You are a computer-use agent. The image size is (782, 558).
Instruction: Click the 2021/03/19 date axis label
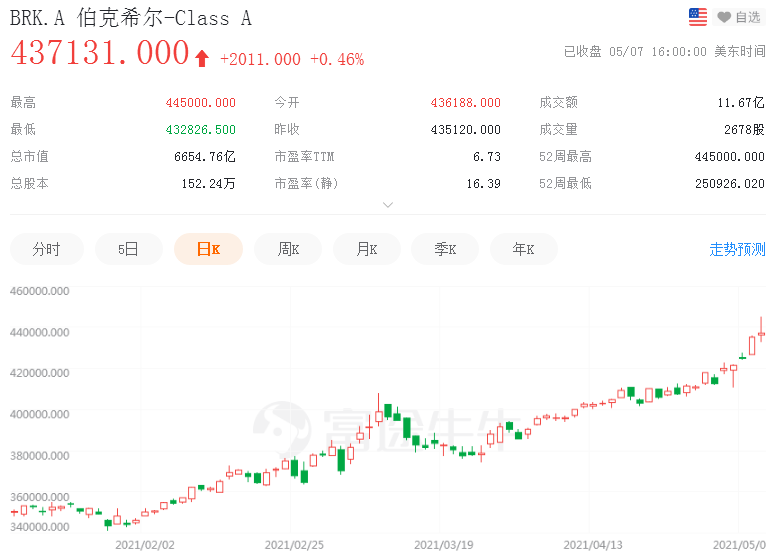click(x=444, y=545)
